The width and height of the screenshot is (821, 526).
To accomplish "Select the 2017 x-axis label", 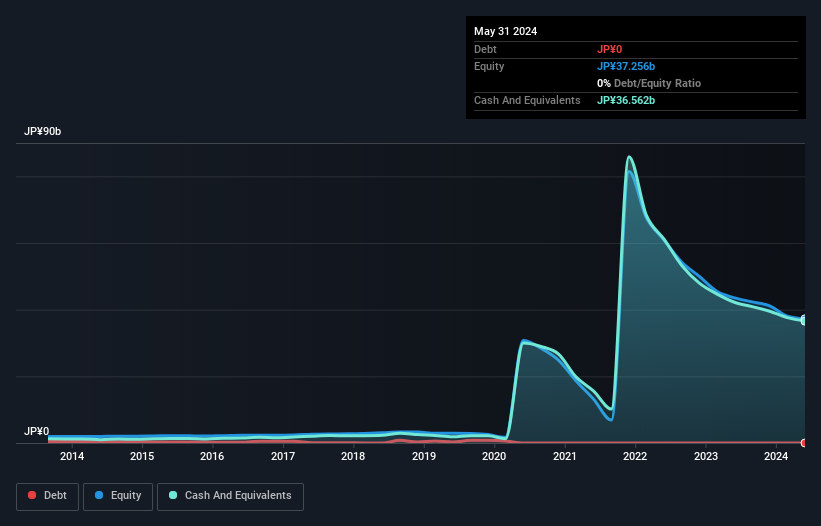I will [283, 456].
